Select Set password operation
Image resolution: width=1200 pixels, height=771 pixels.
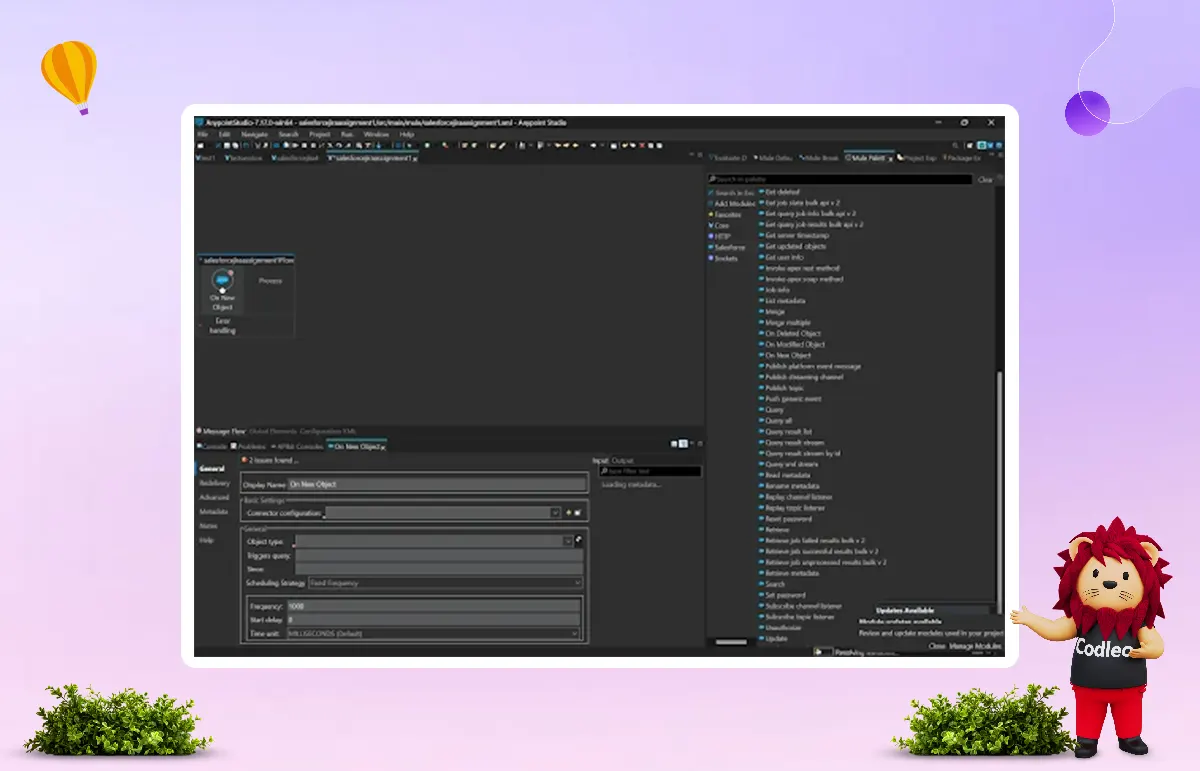pyautogui.click(x=782, y=595)
